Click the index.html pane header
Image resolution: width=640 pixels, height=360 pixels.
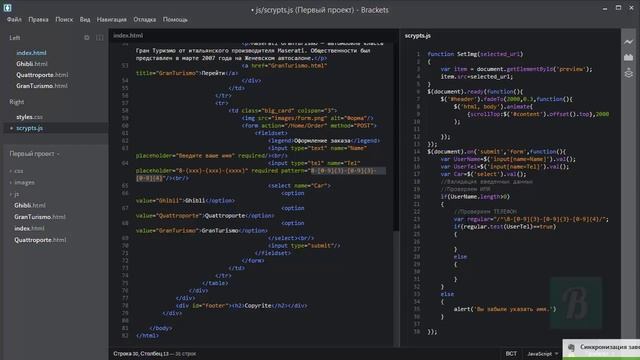[x=128, y=36]
